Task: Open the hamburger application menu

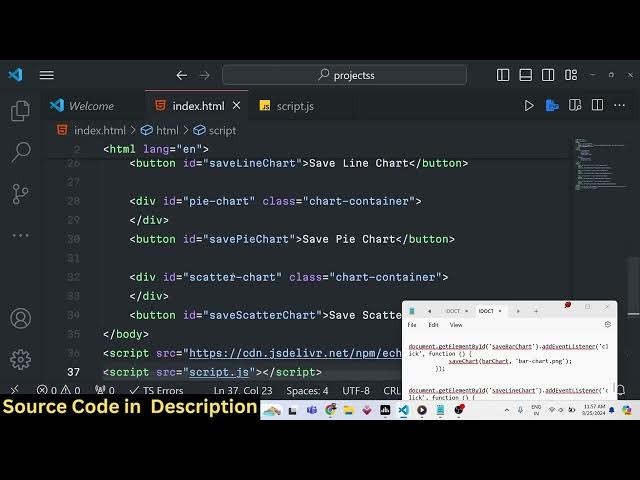Action: click(x=46, y=75)
